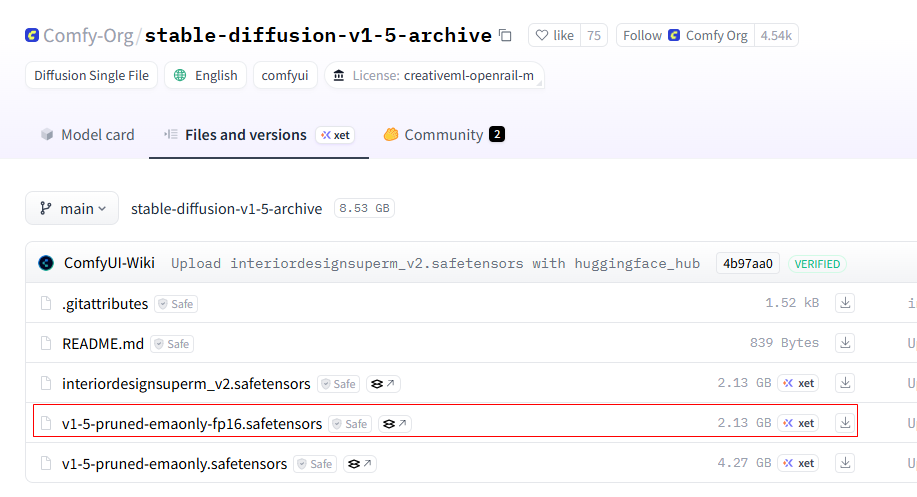
Task: Download README.md with its download icon
Action: 845,343
